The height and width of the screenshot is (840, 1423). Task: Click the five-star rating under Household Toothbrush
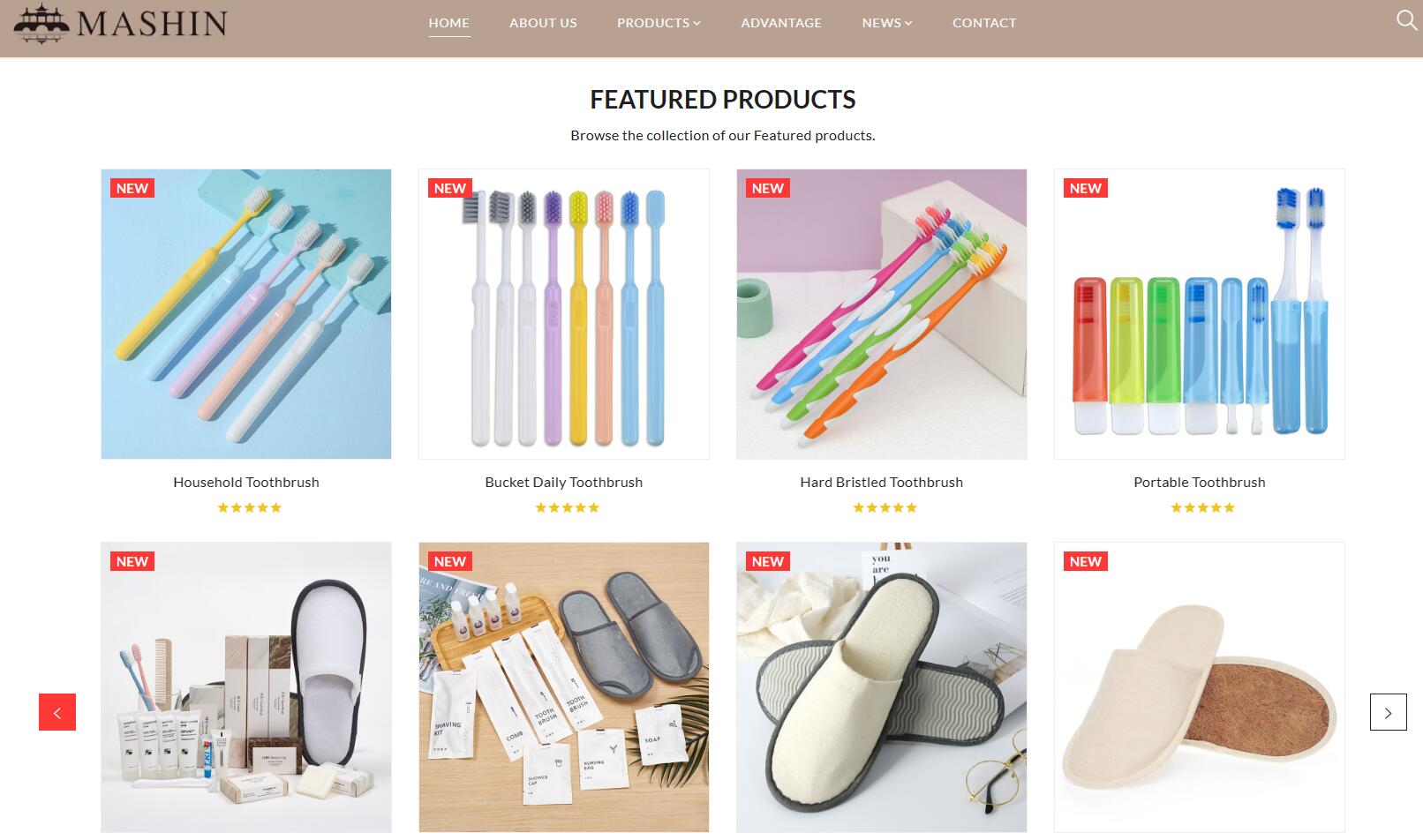(250, 507)
